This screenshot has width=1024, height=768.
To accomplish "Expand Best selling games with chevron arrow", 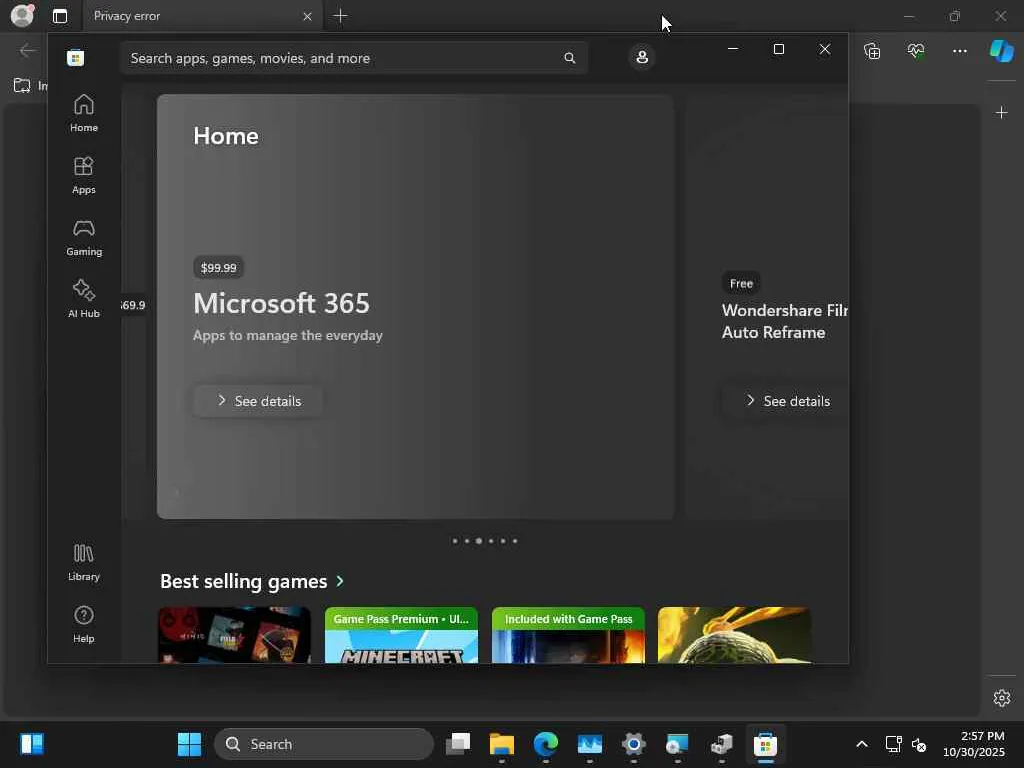I will click(x=340, y=581).
